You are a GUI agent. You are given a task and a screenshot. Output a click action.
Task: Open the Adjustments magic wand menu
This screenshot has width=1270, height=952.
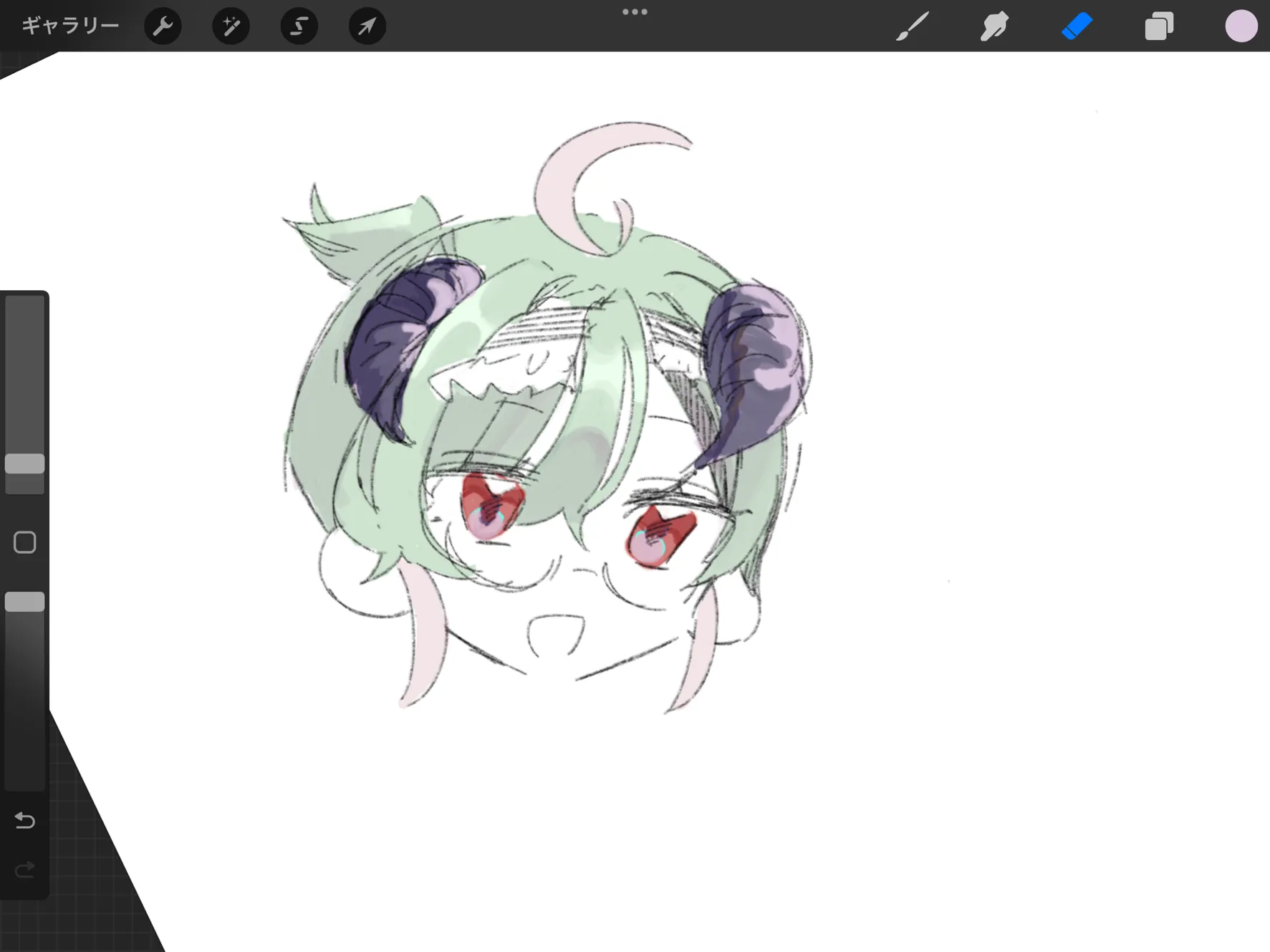pos(231,27)
